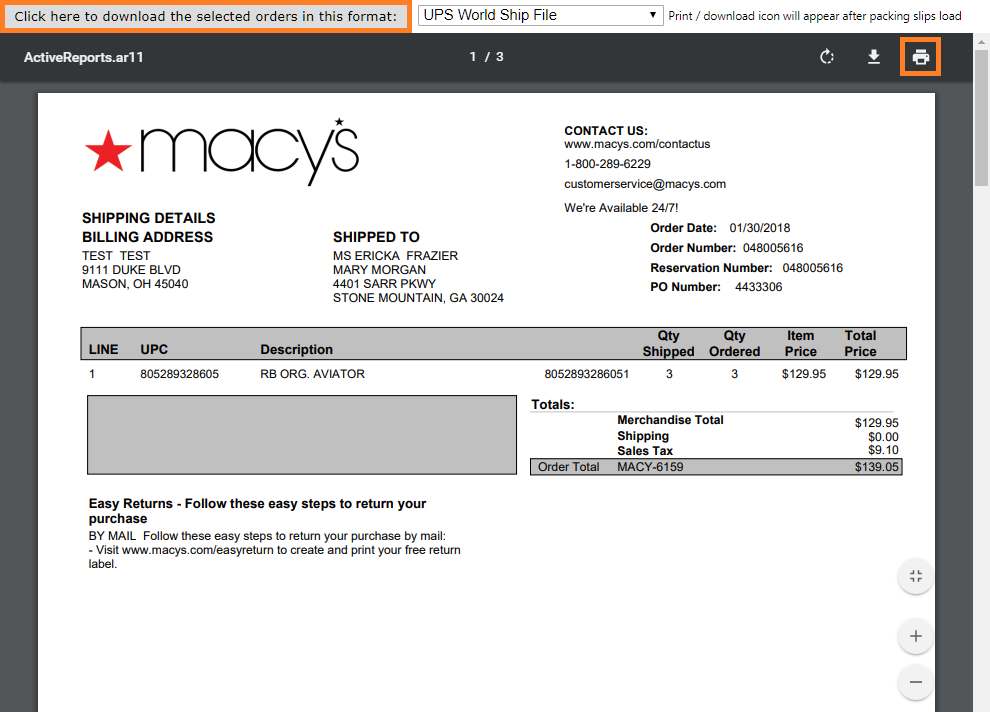Click the item price $129.95 in line 1

804,374
